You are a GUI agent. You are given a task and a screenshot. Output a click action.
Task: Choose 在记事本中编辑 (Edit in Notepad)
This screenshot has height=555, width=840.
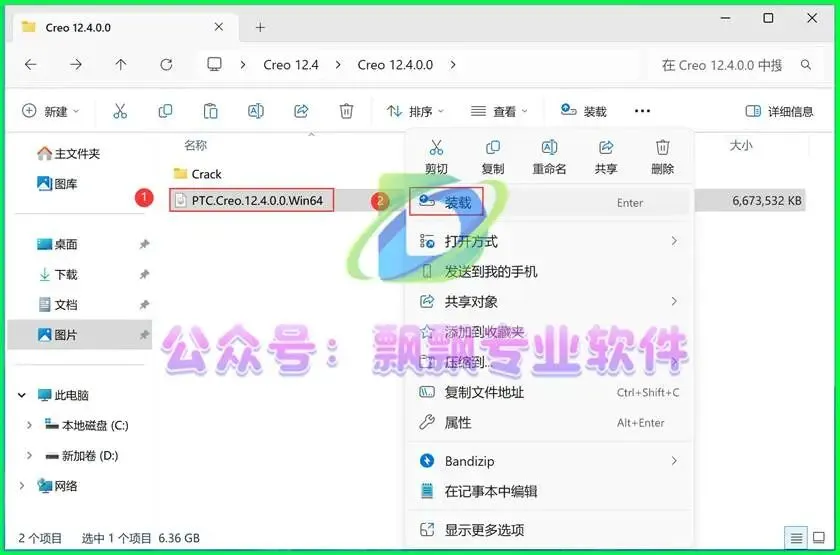point(549,491)
